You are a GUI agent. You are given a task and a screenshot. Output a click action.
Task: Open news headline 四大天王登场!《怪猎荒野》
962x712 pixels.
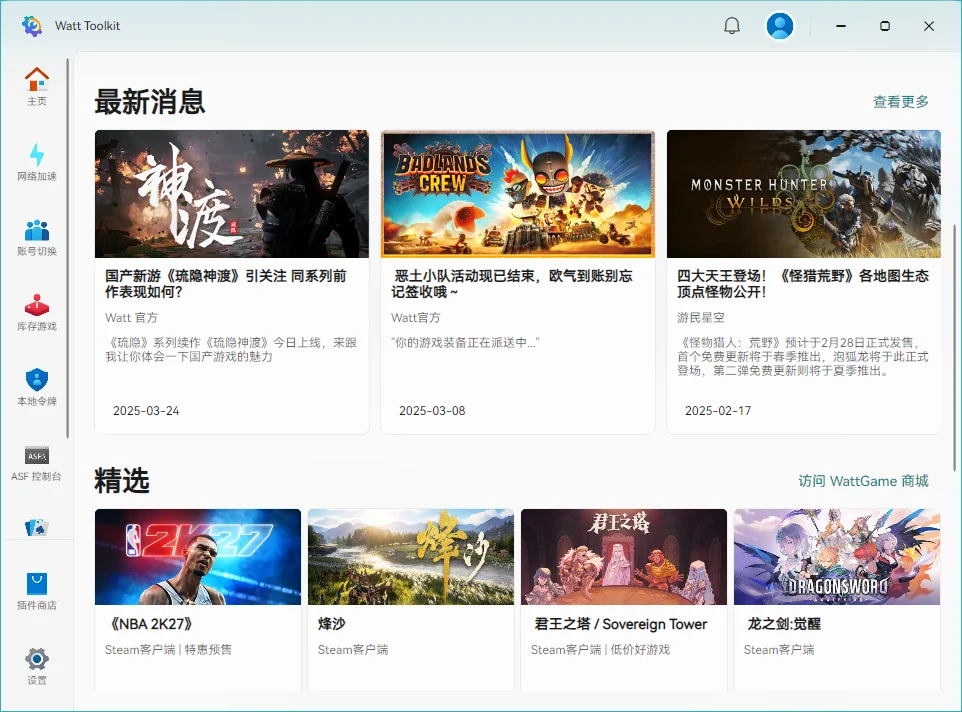(x=802, y=284)
